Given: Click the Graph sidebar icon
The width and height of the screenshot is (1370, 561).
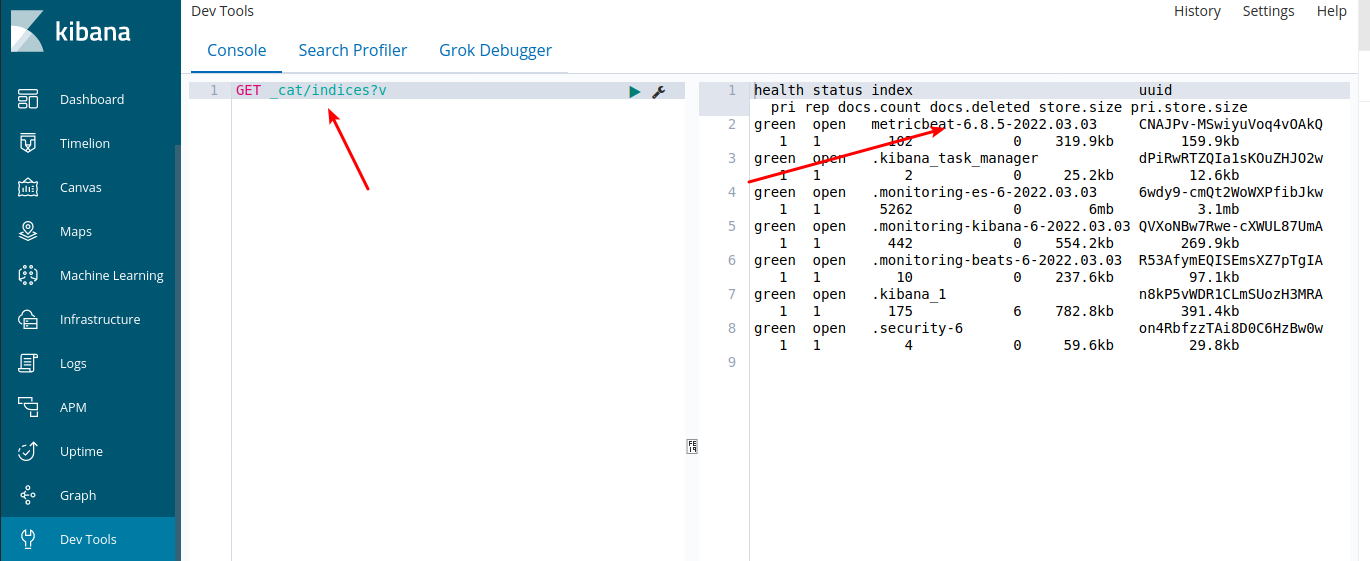Looking at the screenshot, I should coord(28,495).
